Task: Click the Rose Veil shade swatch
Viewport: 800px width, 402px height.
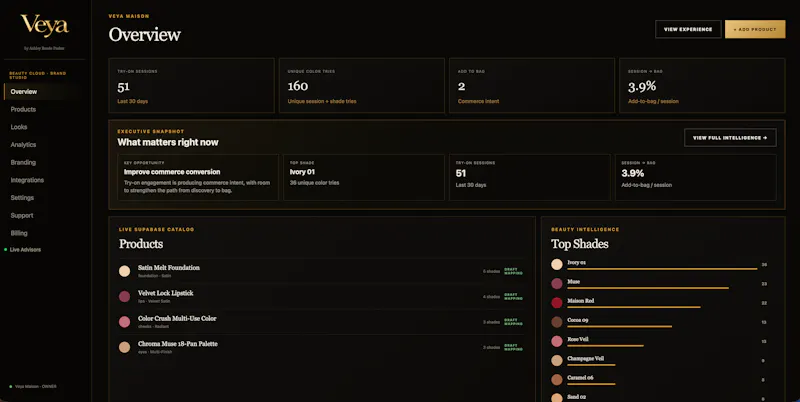Action: (x=557, y=341)
